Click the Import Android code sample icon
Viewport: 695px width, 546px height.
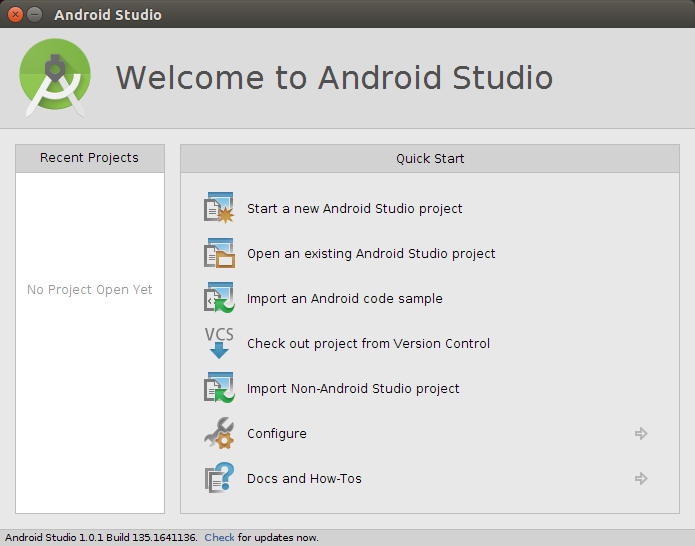[x=219, y=298]
